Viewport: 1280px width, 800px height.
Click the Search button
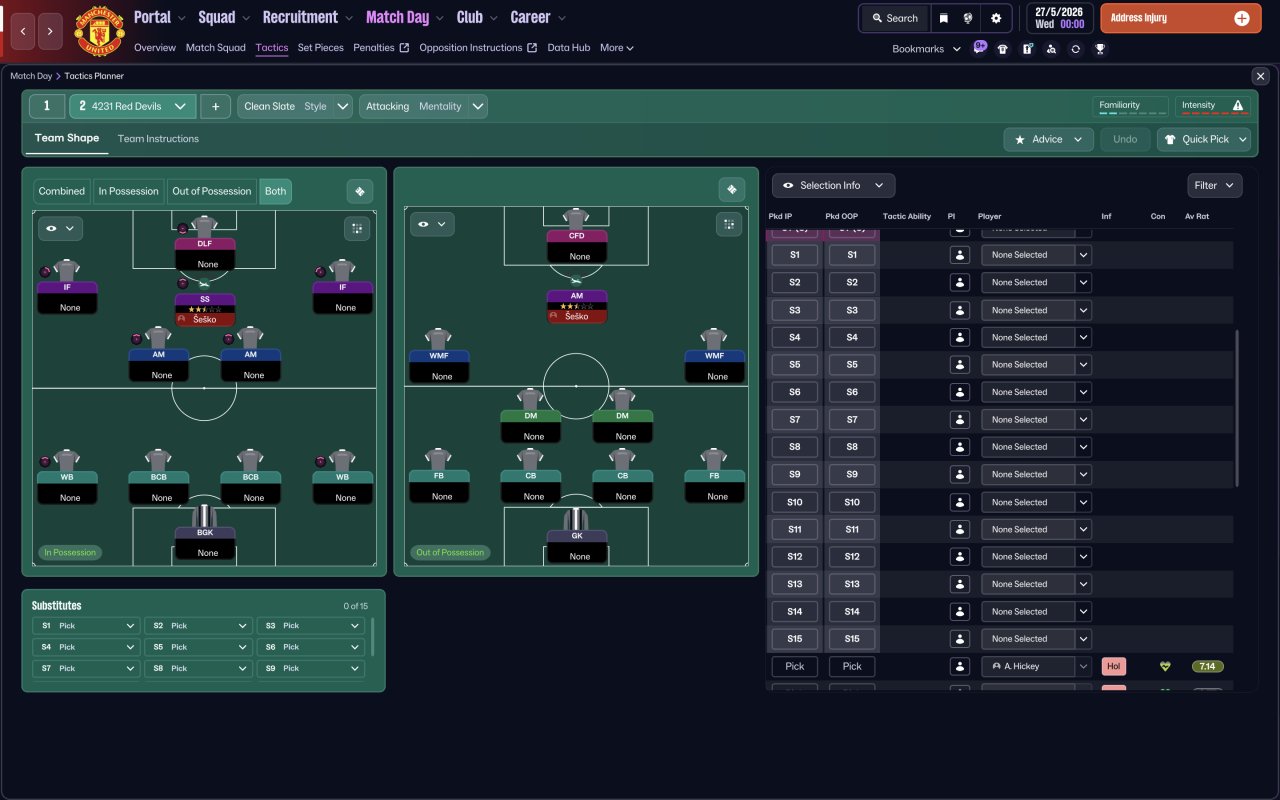[894, 18]
